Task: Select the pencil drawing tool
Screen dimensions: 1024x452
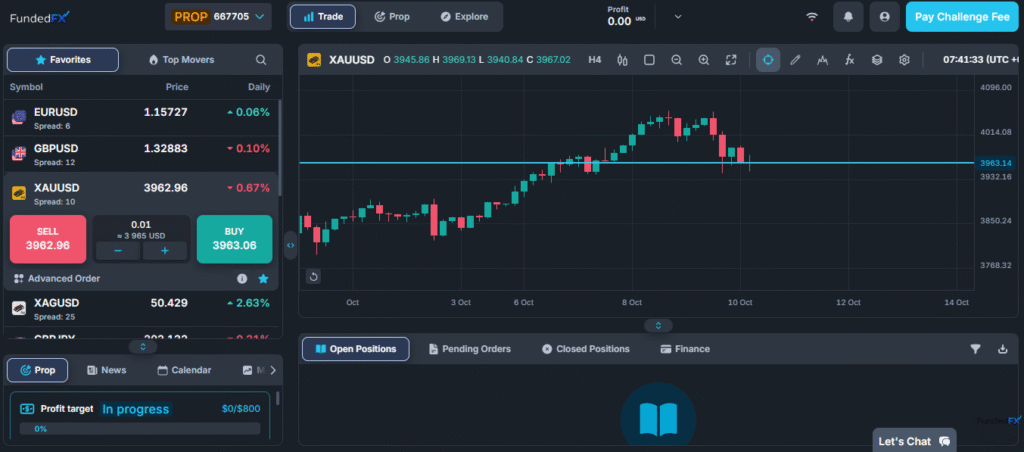Action: [x=796, y=60]
